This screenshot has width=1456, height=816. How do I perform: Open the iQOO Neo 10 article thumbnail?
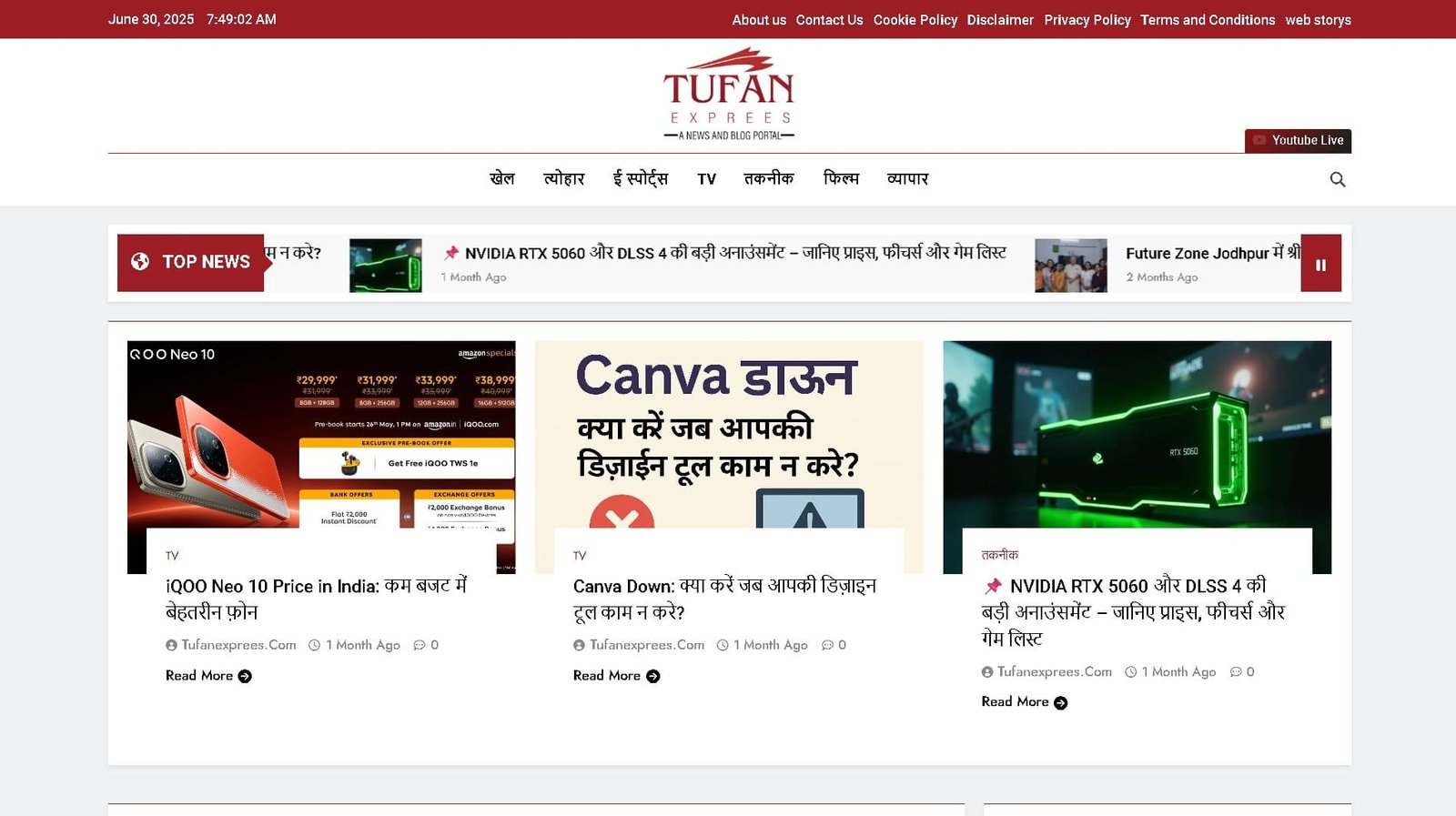[x=321, y=434]
